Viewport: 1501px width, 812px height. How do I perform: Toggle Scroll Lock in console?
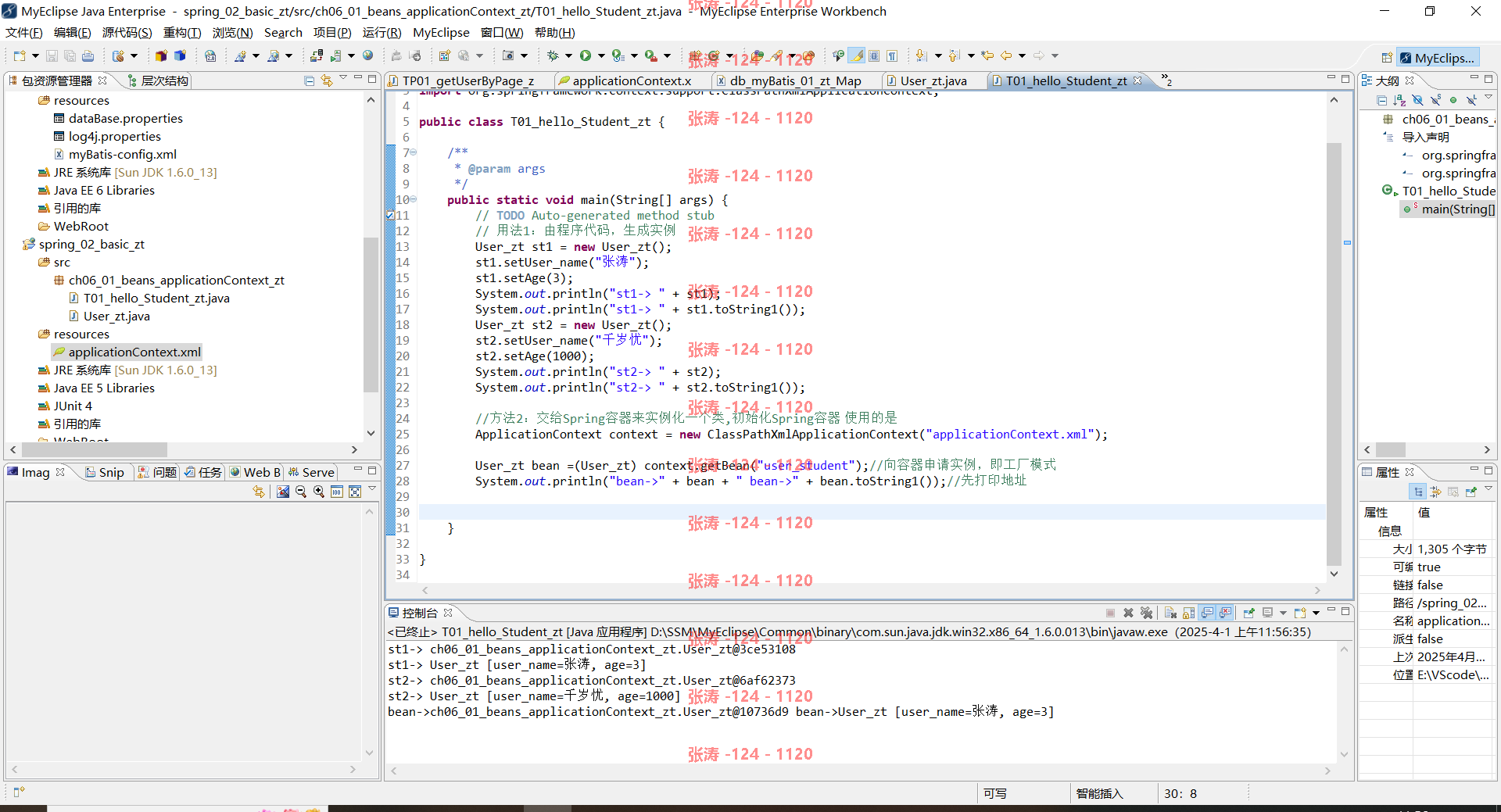pos(1188,613)
